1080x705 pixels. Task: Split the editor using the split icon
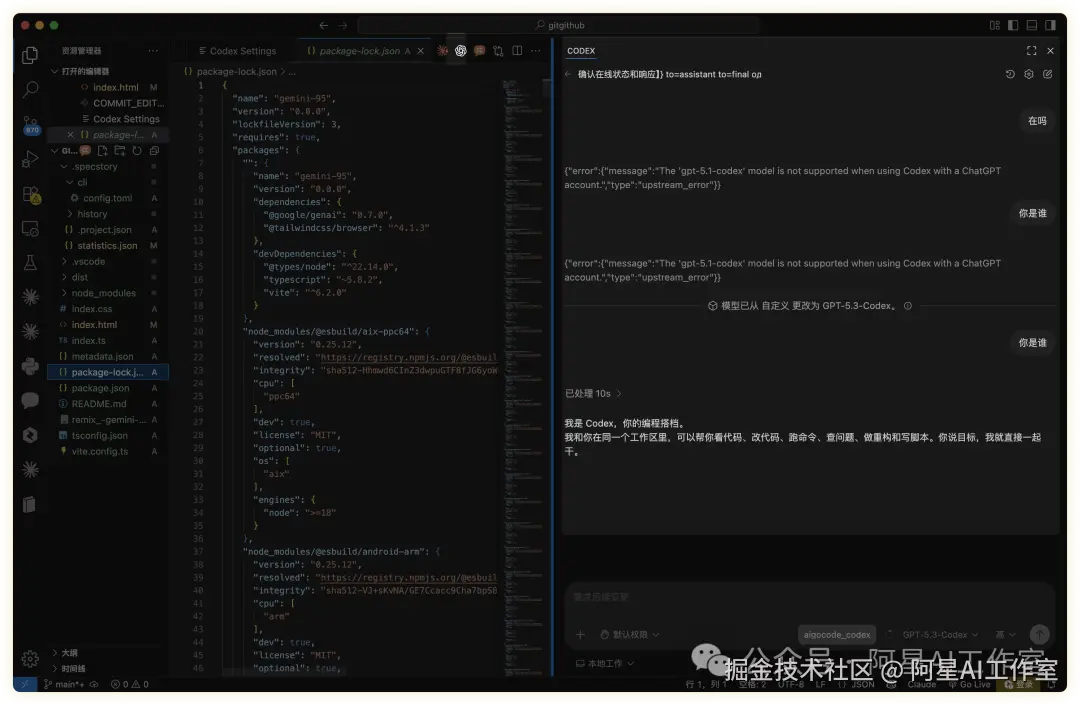(517, 50)
